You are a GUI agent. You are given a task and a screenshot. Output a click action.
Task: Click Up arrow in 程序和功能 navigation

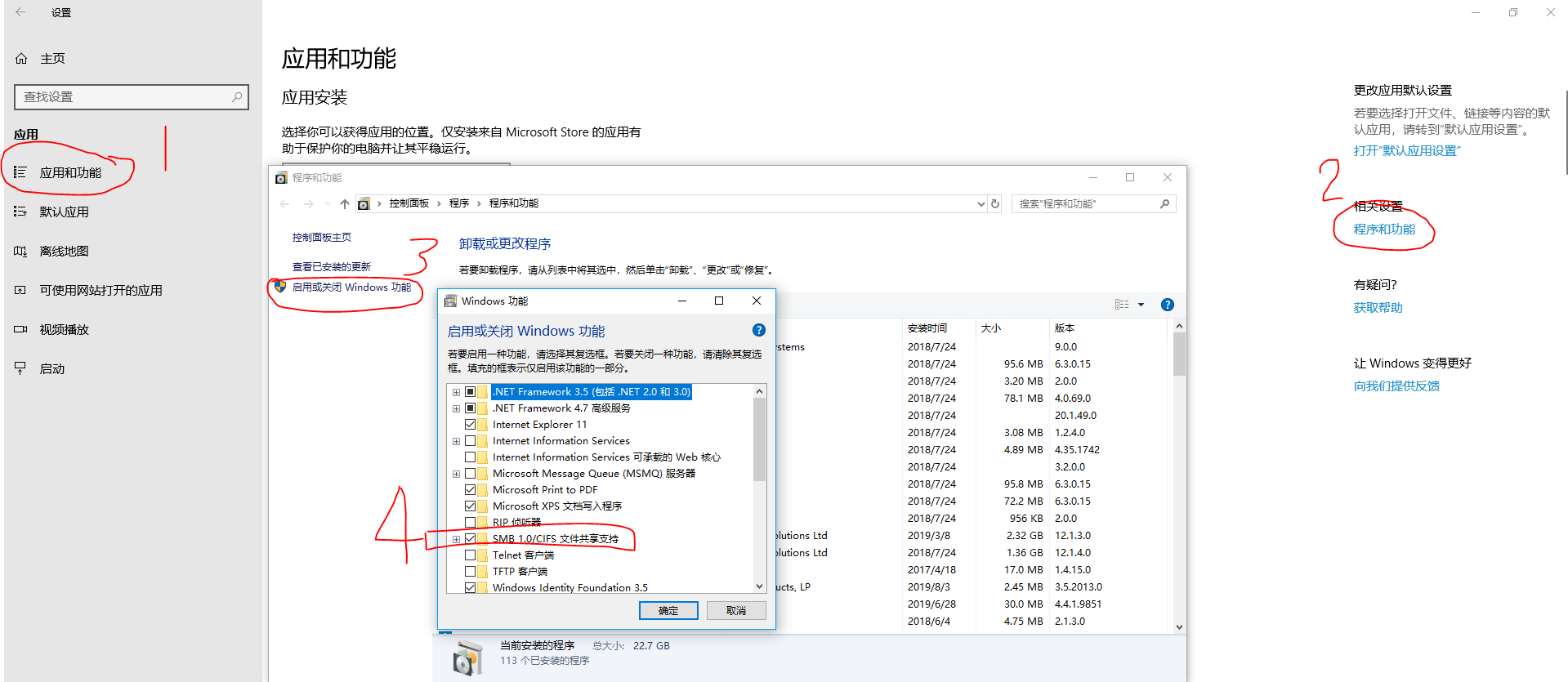(345, 204)
